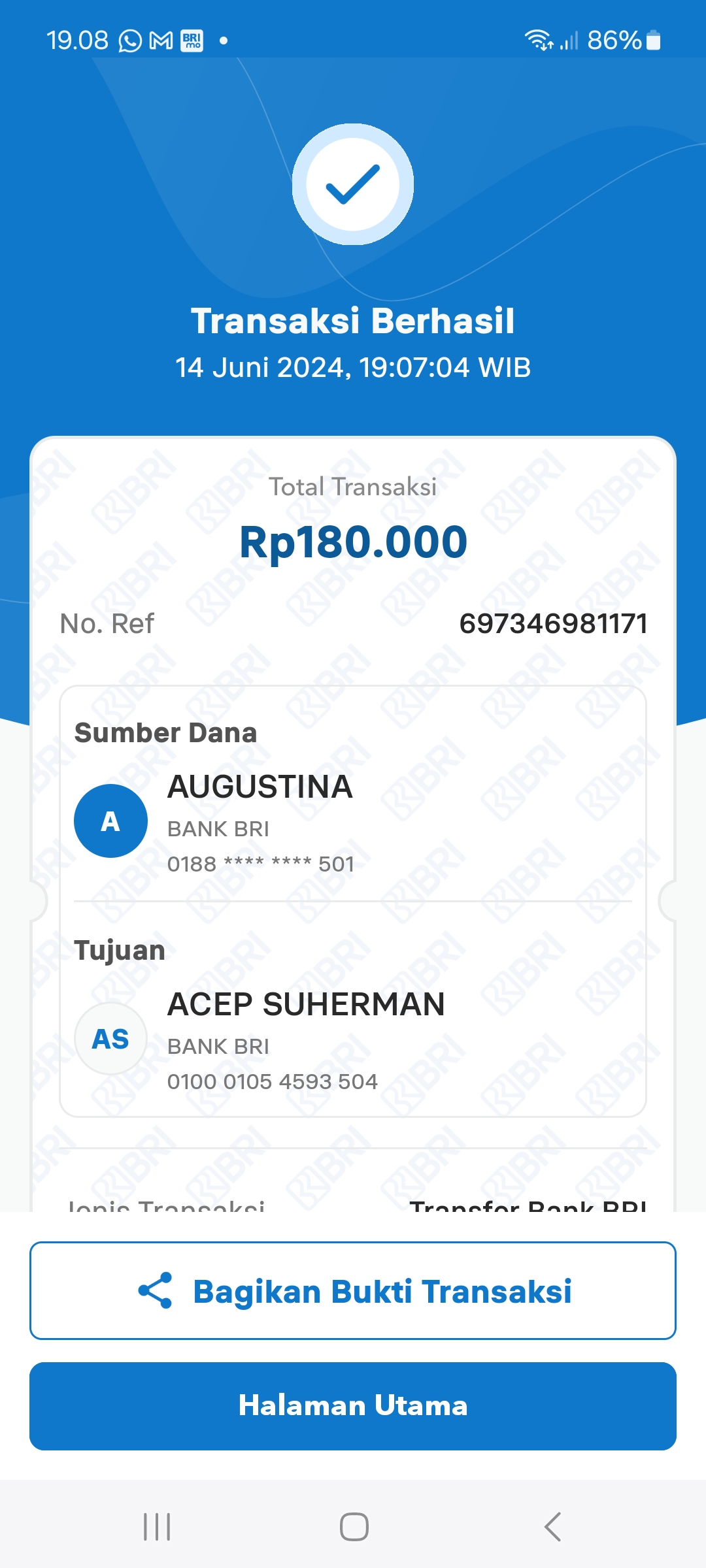The height and width of the screenshot is (1568, 706).
Task: Tap the battery indicator icon
Action: pos(653,41)
